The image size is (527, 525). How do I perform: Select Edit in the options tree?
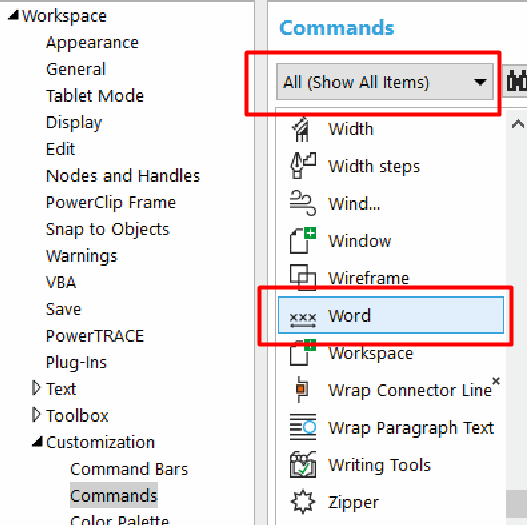(x=60, y=149)
